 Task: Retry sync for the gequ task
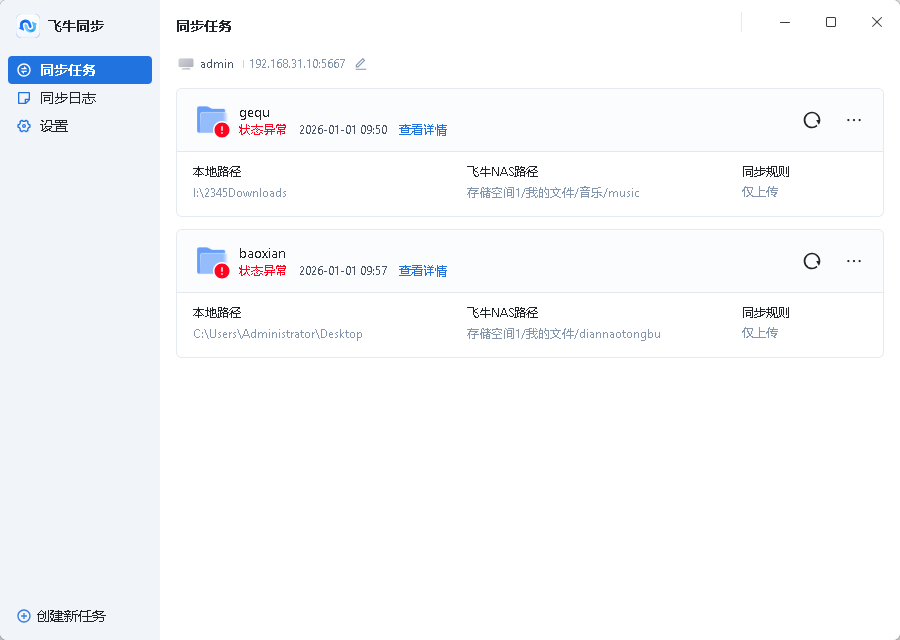point(811,119)
